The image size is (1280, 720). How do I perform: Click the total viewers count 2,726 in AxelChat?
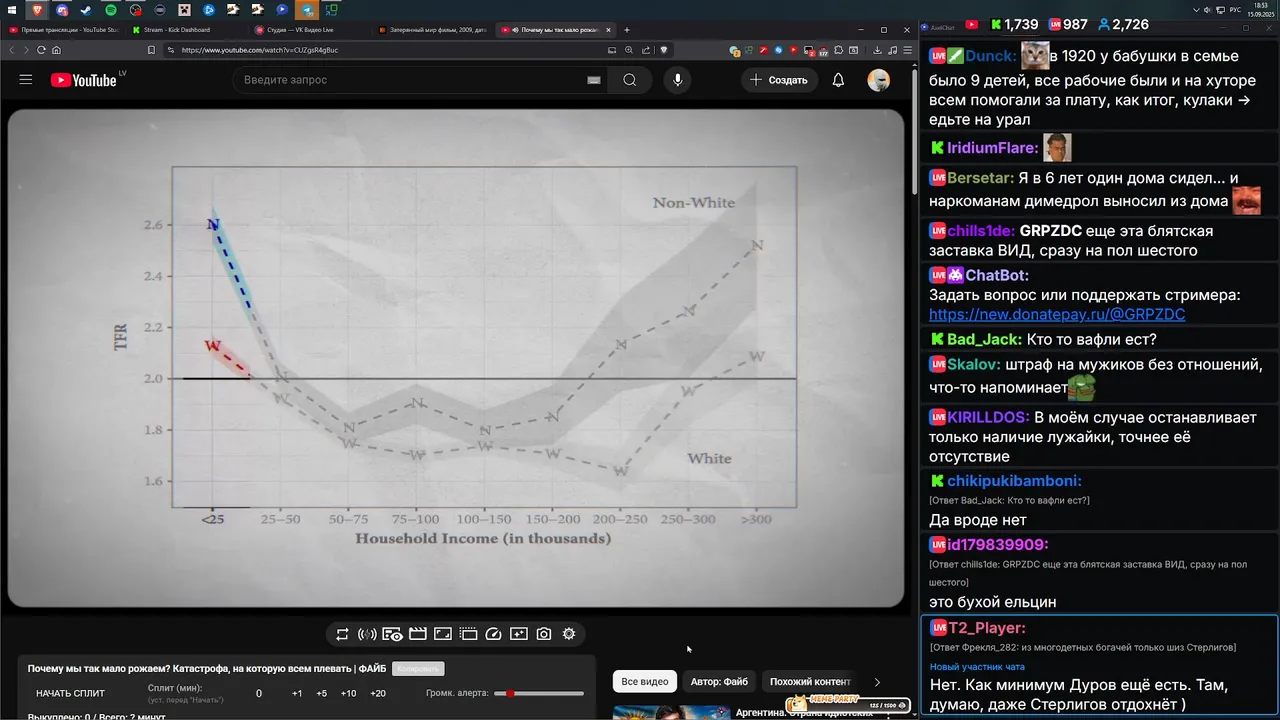1123,25
